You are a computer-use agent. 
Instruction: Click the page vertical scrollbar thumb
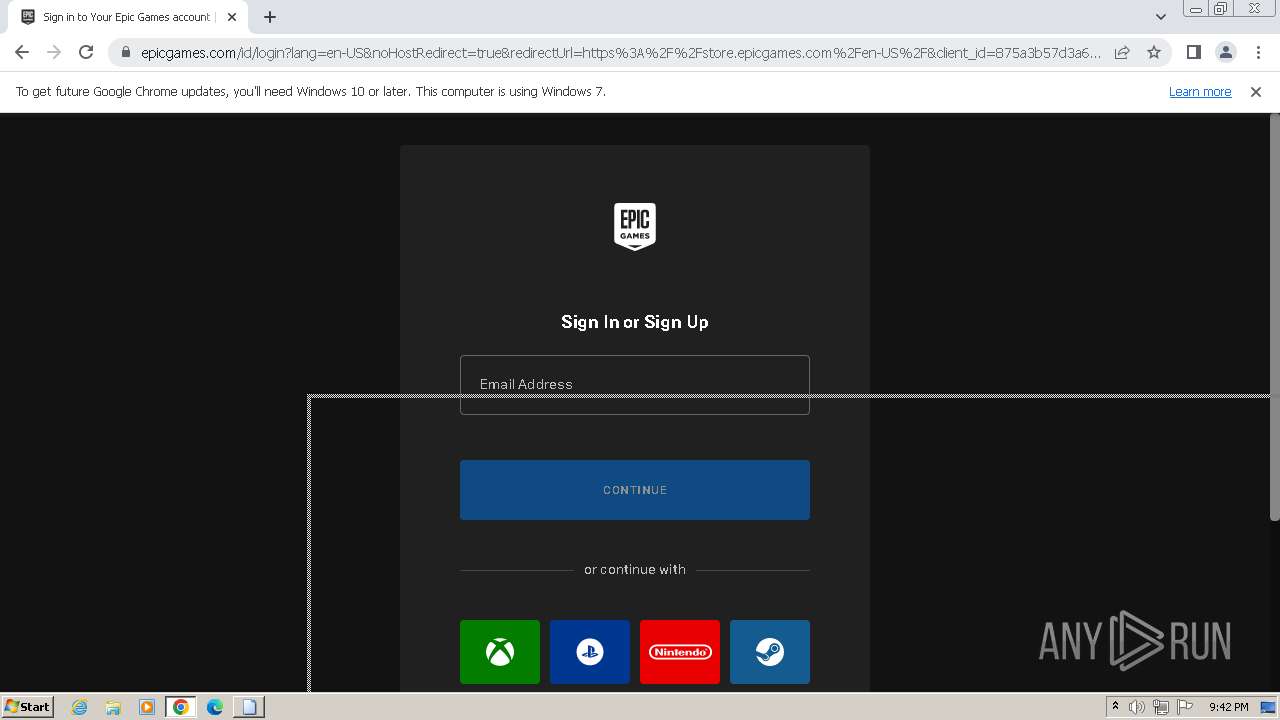tap(1274, 318)
